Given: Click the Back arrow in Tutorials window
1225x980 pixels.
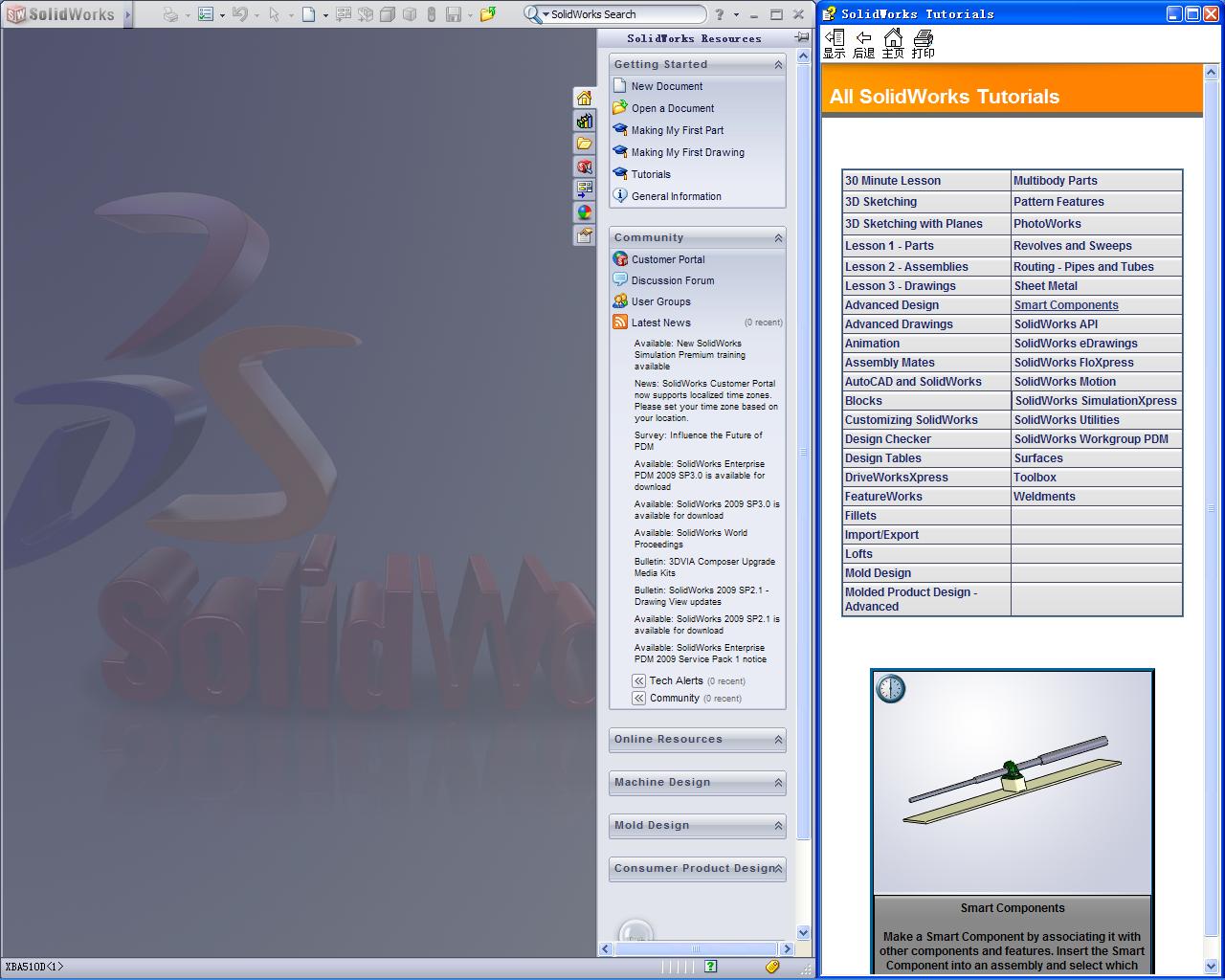Looking at the screenshot, I should coord(863,43).
